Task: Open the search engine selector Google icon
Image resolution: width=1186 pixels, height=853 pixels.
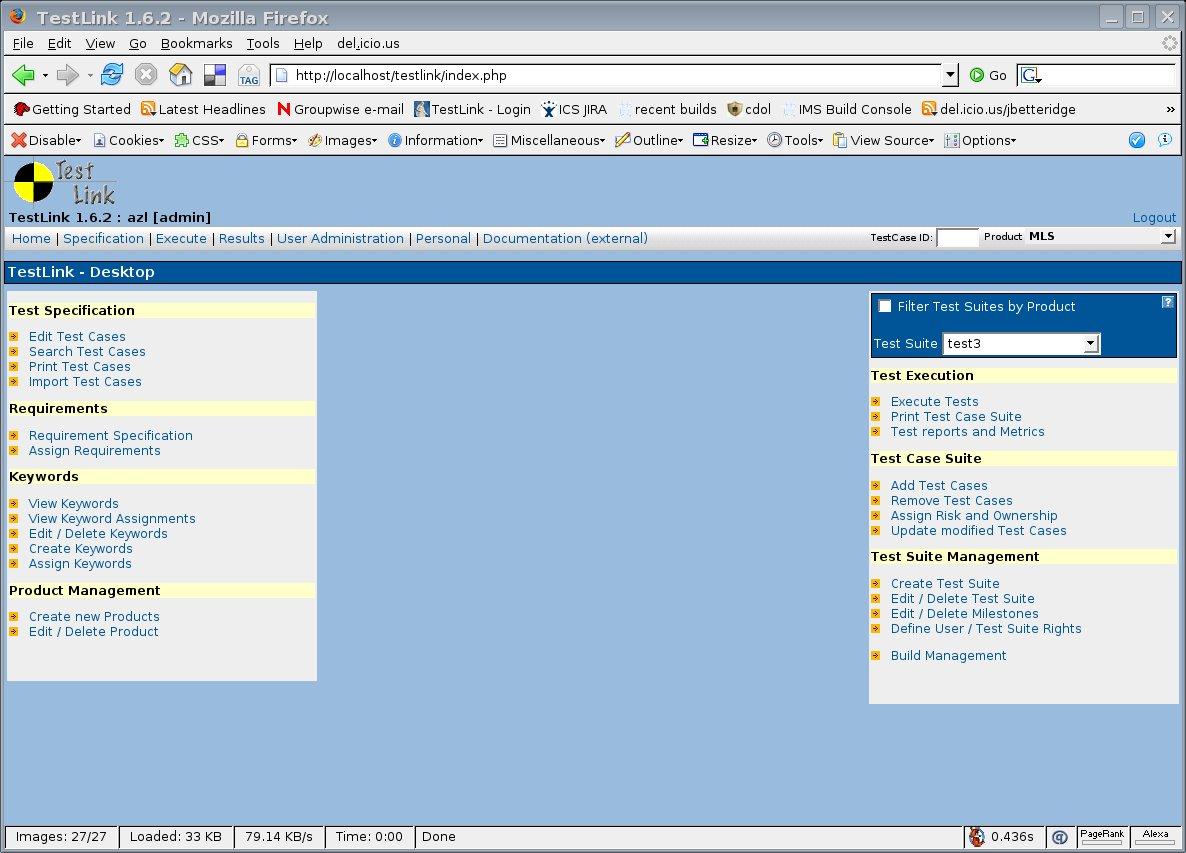Action: coord(1030,76)
